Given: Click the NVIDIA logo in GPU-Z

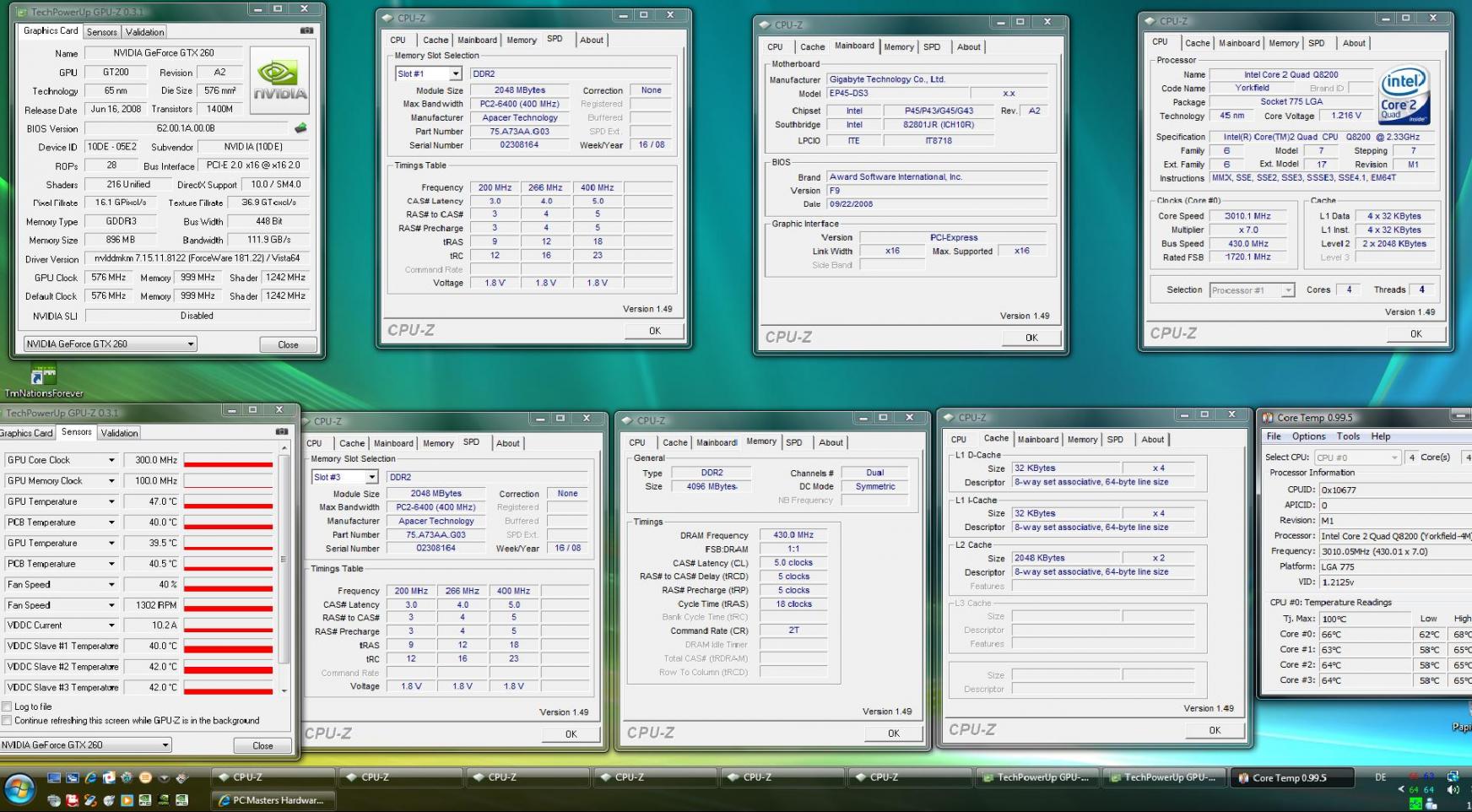Looking at the screenshot, I should tap(280, 81).
